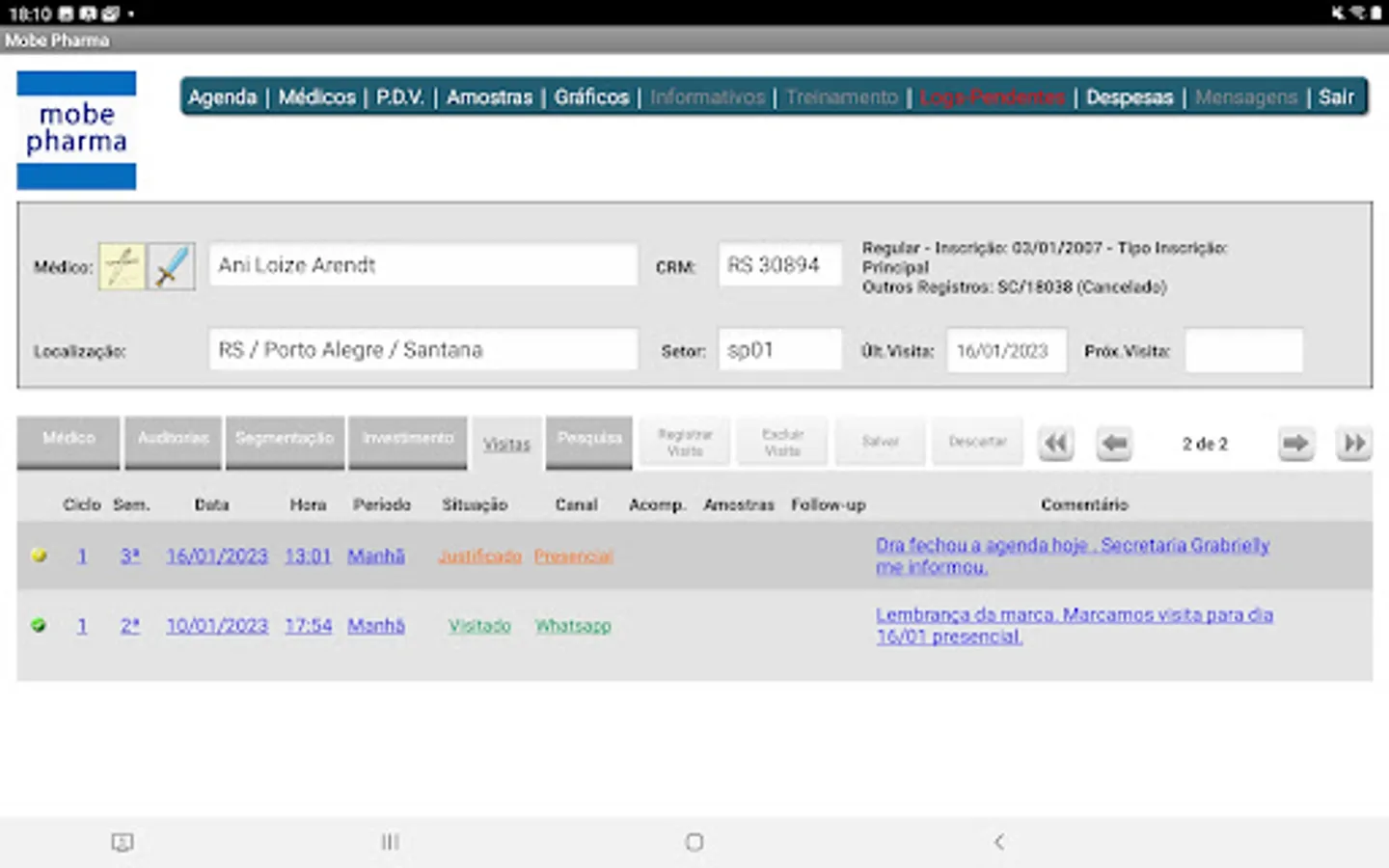The height and width of the screenshot is (868, 1389).
Task: Tap Android home button
Action: 694,842
